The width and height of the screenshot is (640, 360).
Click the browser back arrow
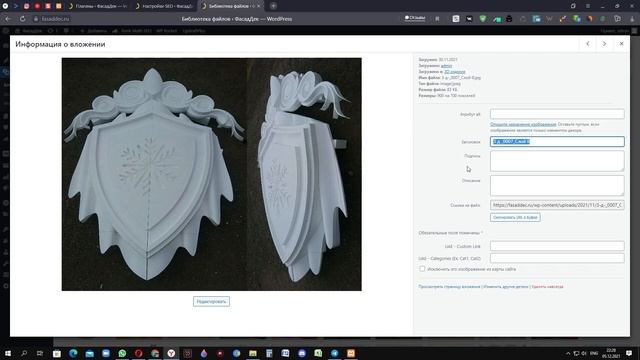coord(8,19)
